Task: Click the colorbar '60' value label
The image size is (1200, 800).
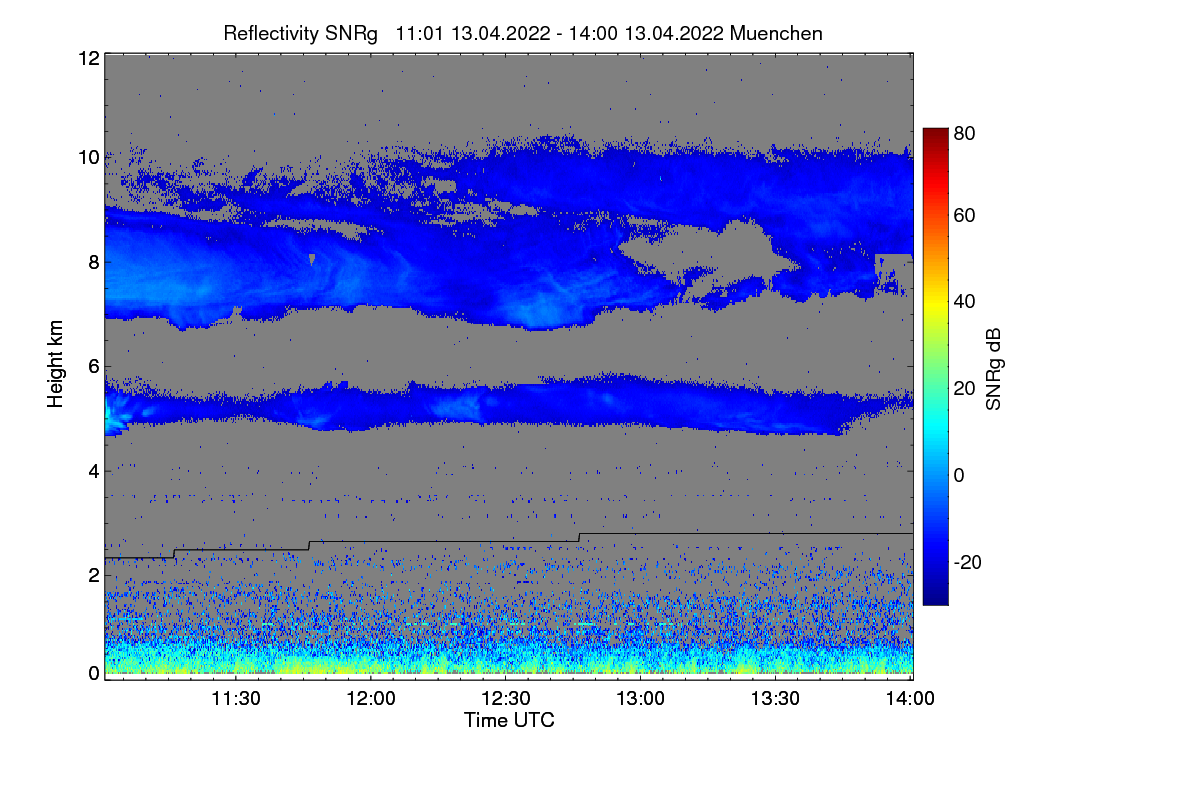Action: (x=965, y=215)
